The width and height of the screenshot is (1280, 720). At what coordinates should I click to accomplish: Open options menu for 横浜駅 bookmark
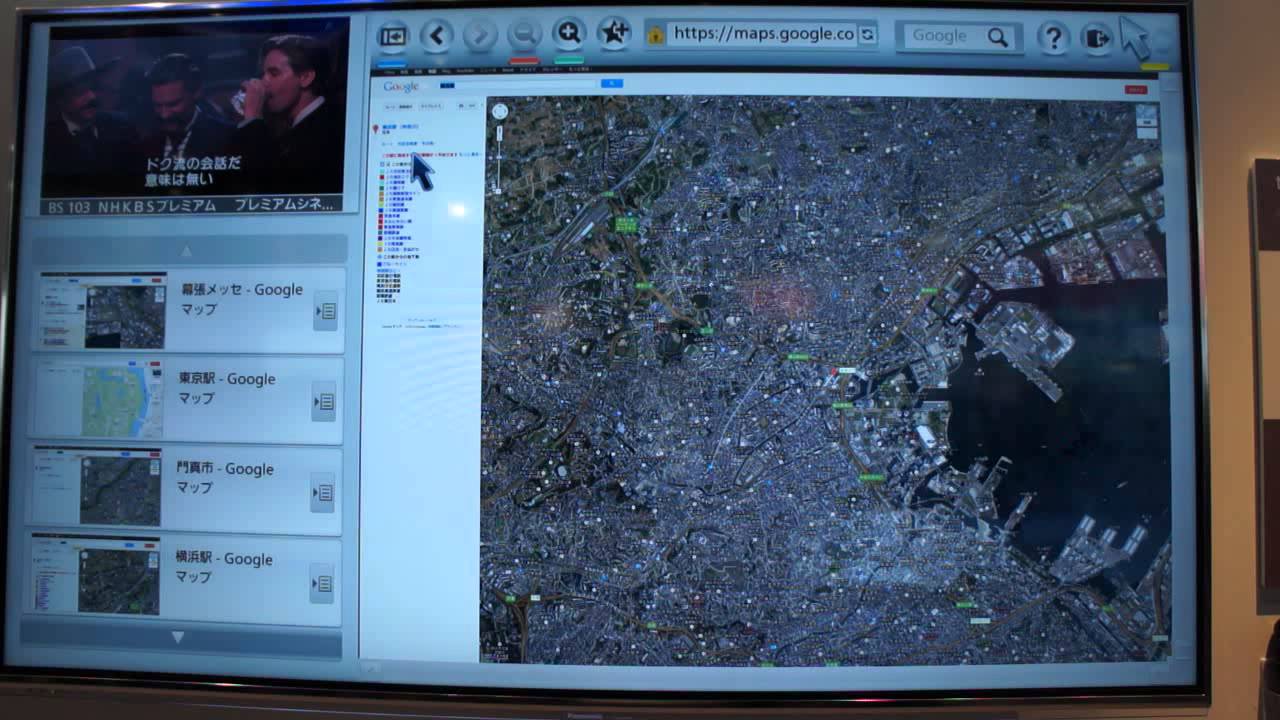click(x=322, y=583)
